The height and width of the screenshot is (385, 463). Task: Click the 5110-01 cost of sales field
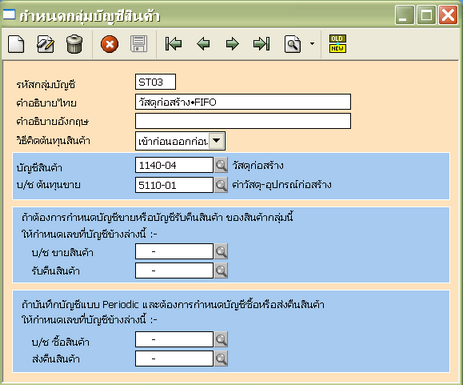pos(174,185)
